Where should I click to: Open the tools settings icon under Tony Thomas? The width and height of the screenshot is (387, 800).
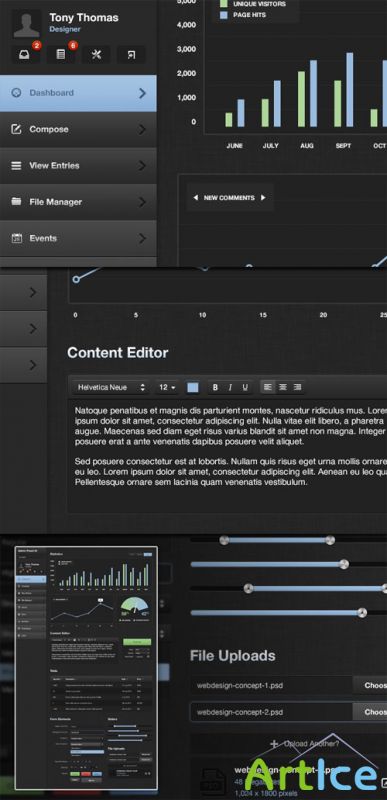tap(96, 55)
